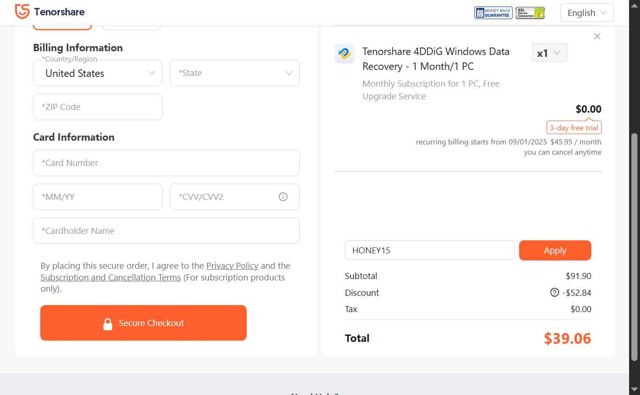This screenshot has height=395, width=640.
Task: Click the Tenorshare logo
Action: pyautogui.click(x=50, y=12)
